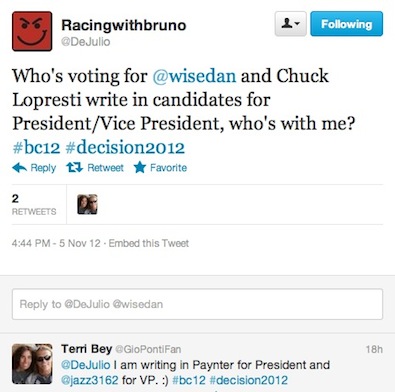Click the retweeter's avatar thumbnail
Viewport: 395px width, 392px height.
(x=87, y=204)
